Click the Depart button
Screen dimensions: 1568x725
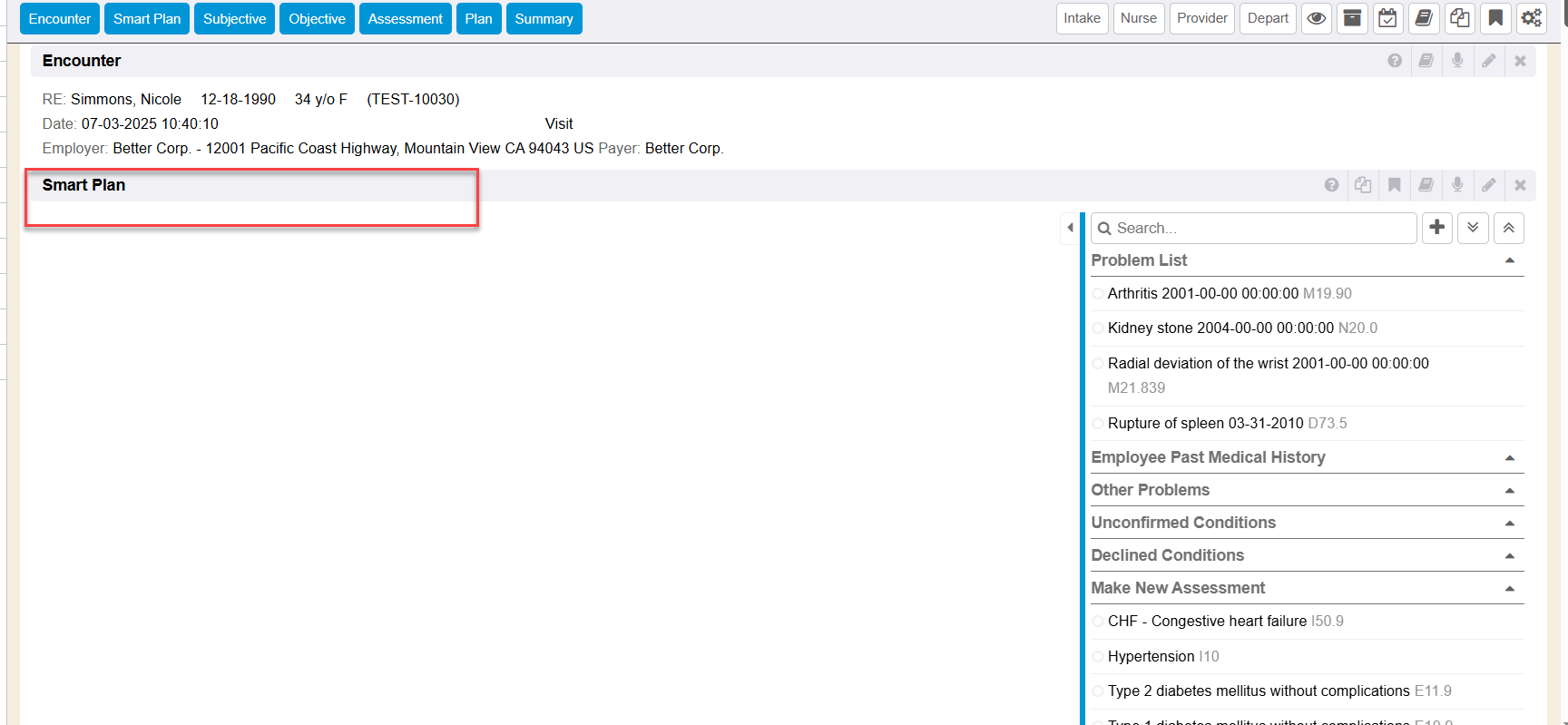point(1268,18)
